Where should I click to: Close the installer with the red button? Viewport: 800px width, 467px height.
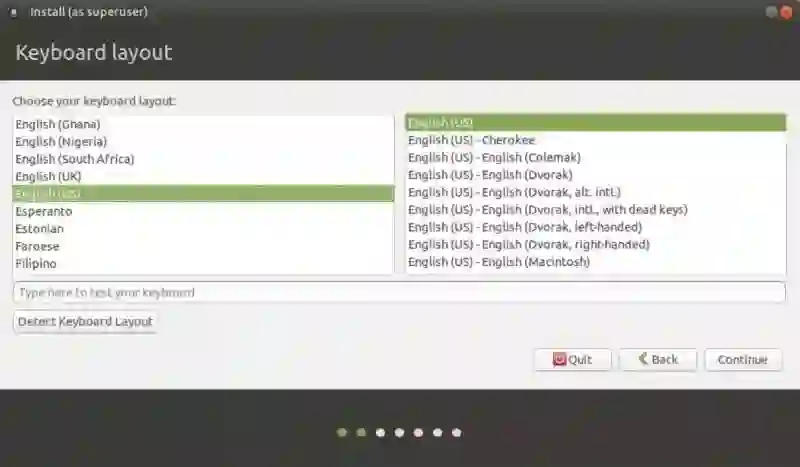coord(786,12)
